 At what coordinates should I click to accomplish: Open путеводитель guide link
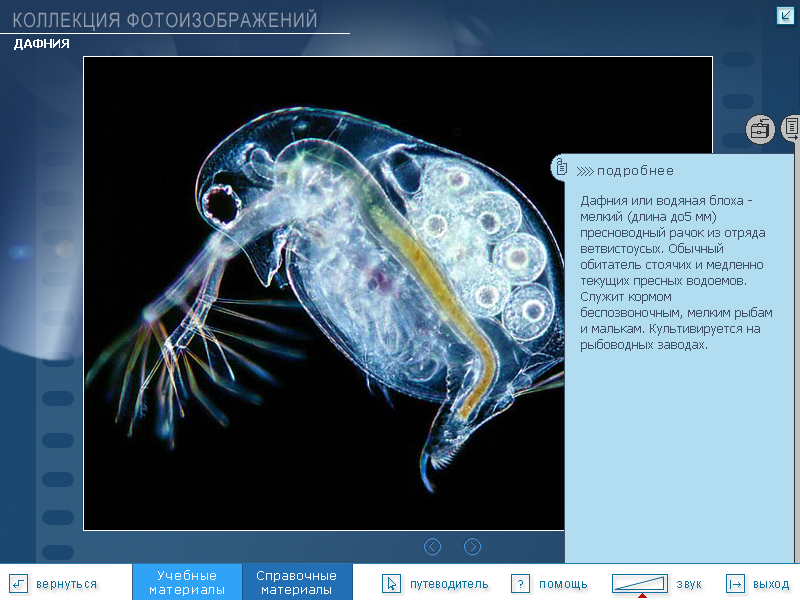coord(449,584)
